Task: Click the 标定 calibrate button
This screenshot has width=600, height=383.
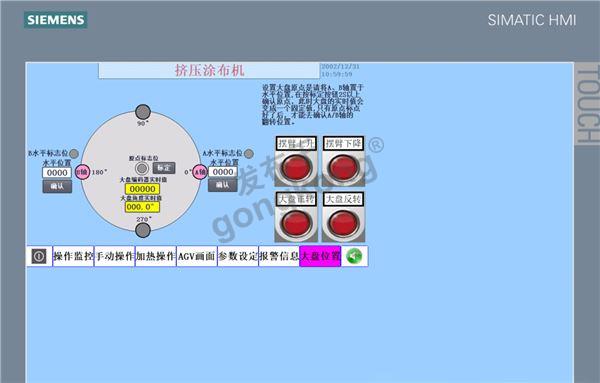Action: (164, 168)
